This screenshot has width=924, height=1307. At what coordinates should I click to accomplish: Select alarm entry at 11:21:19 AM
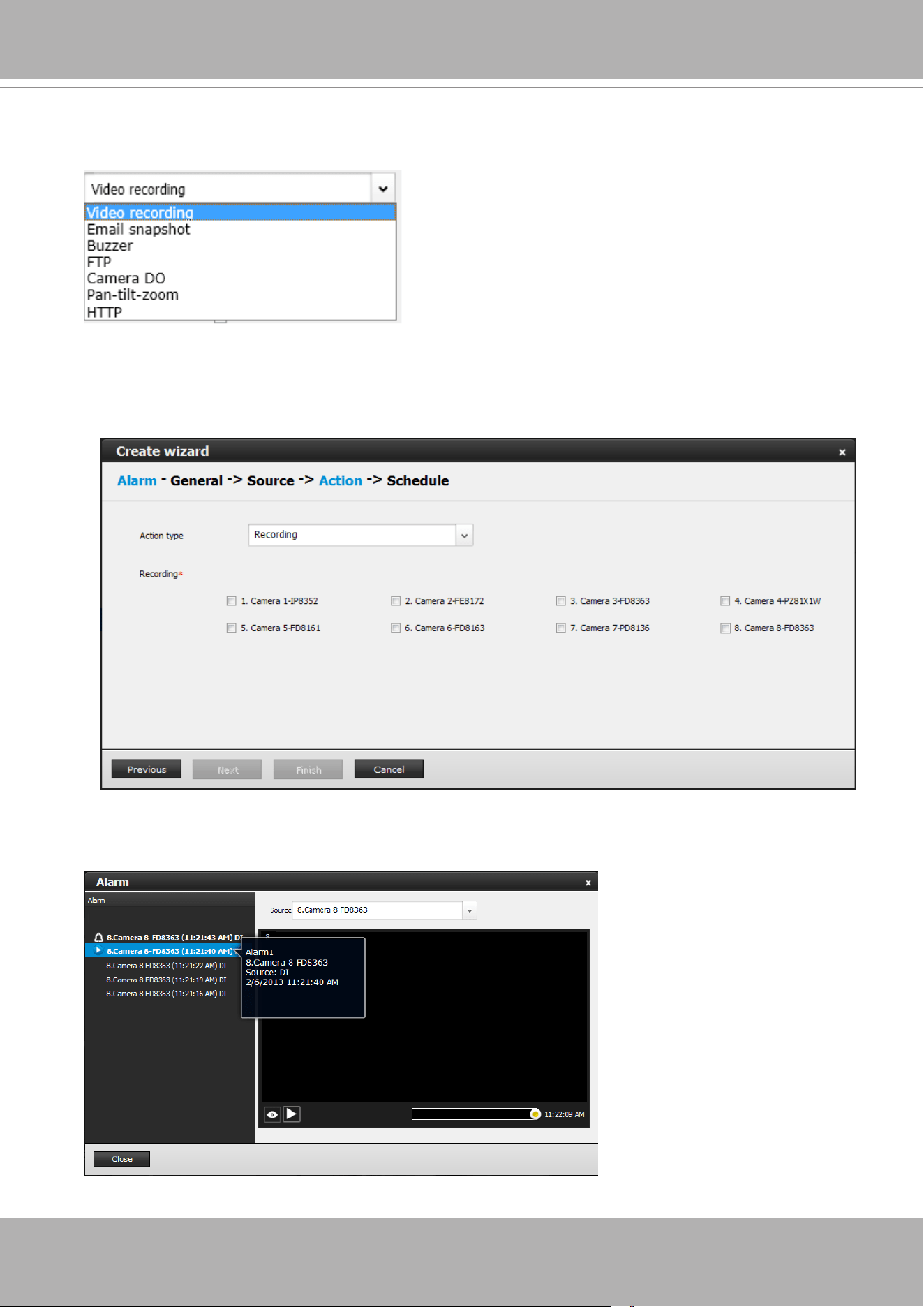point(166,980)
